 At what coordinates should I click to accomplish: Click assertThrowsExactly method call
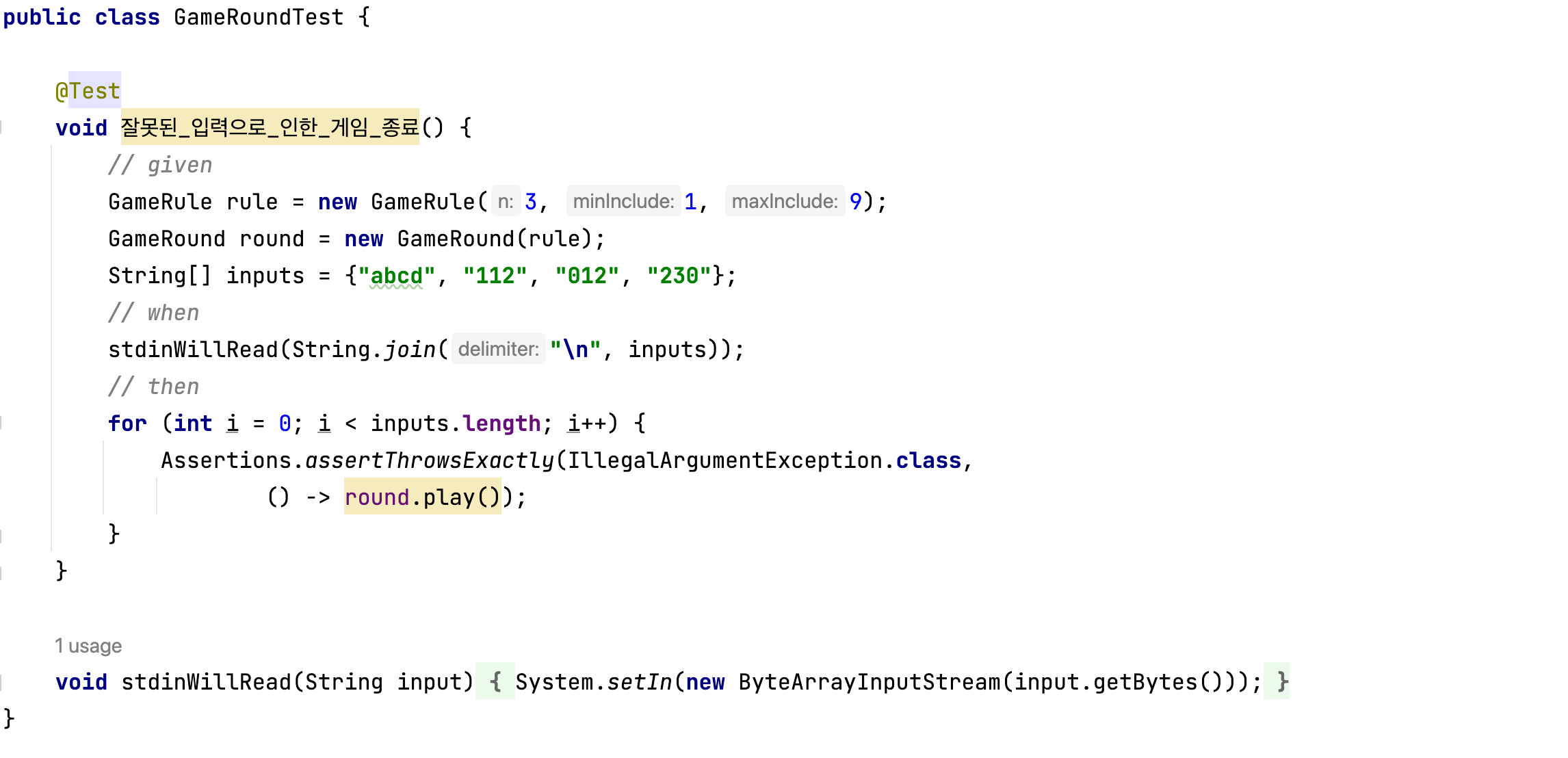[x=430, y=460]
